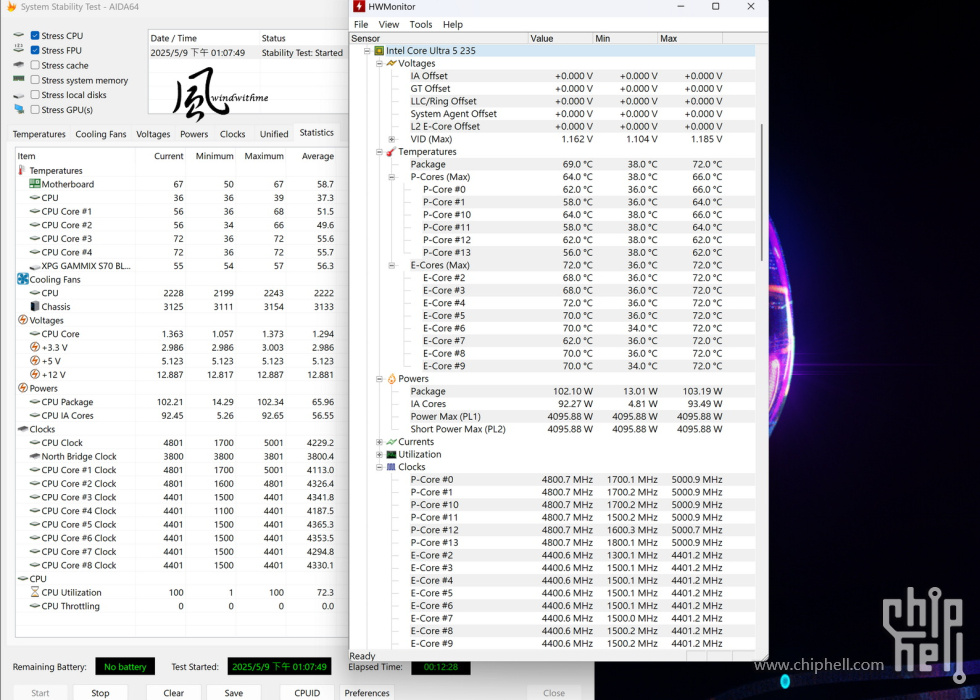Expand the Utilization tree node
The height and width of the screenshot is (700, 980).
[x=379, y=454]
